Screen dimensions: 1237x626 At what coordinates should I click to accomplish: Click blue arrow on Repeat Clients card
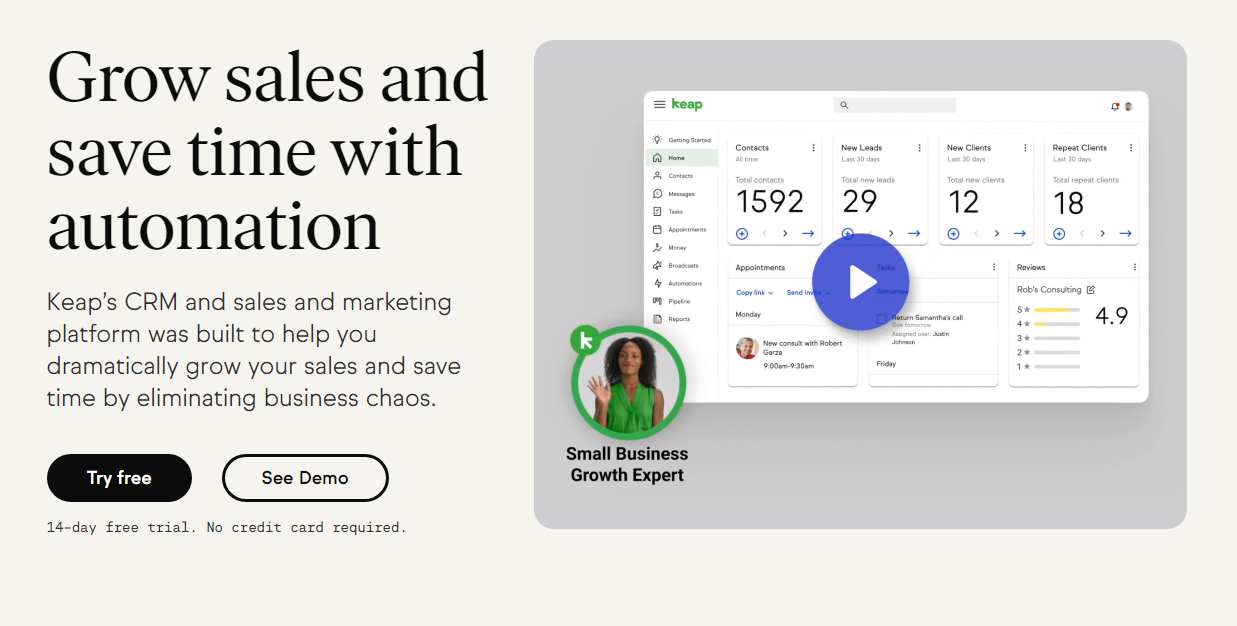tap(1126, 233)
